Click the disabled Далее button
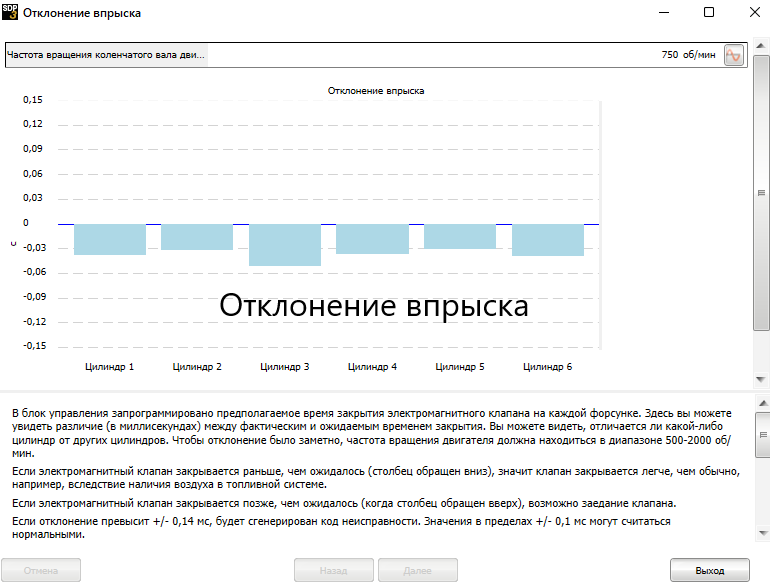This screenshot has width=770, height=583. [417, 570]
